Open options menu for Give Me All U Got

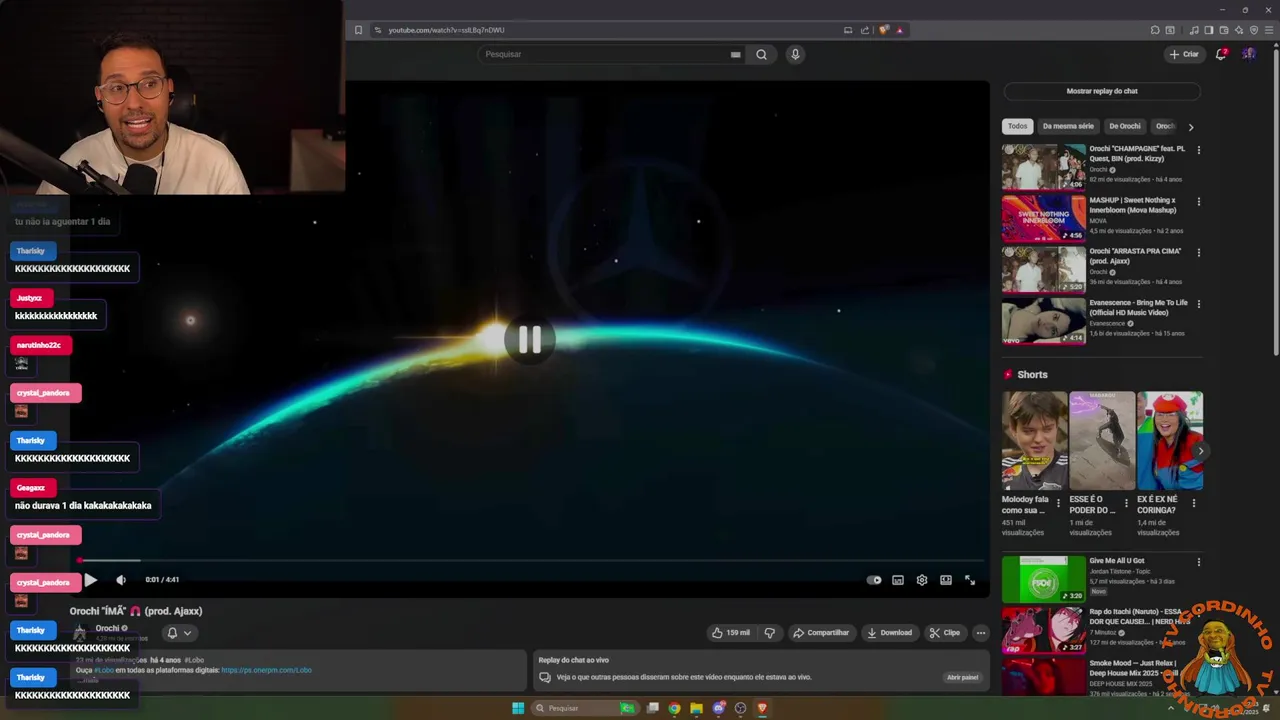click(x=1198, y=562)
